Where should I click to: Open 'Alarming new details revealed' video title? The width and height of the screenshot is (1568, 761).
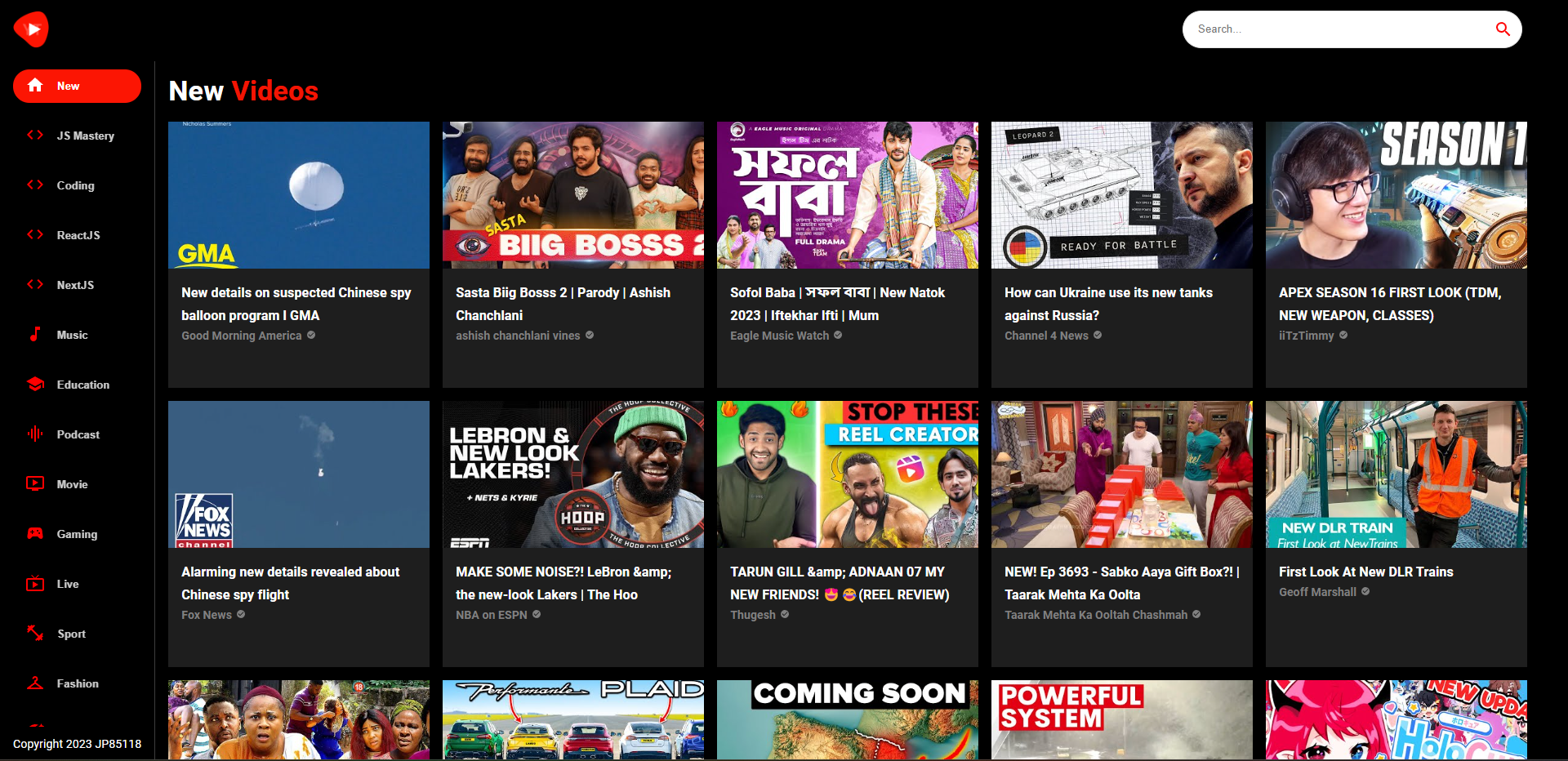(291, 583)
